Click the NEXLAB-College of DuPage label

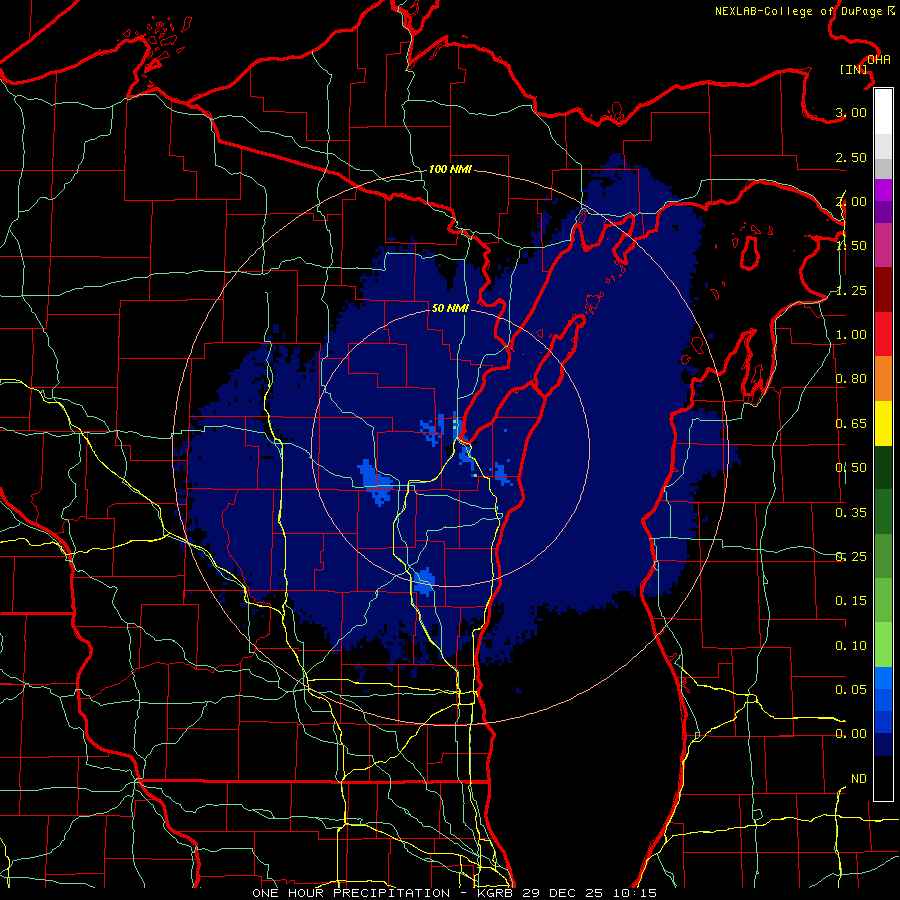coord(798,11)
